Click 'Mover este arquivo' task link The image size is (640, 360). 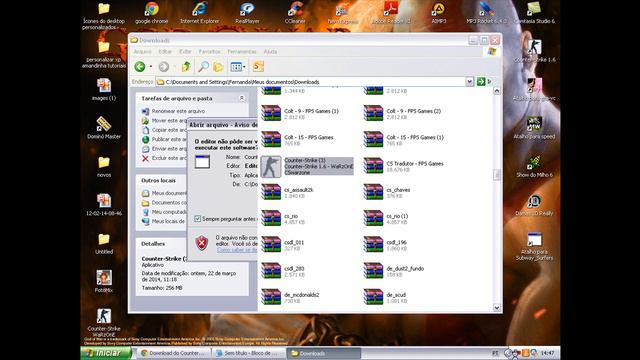[164, 120]
